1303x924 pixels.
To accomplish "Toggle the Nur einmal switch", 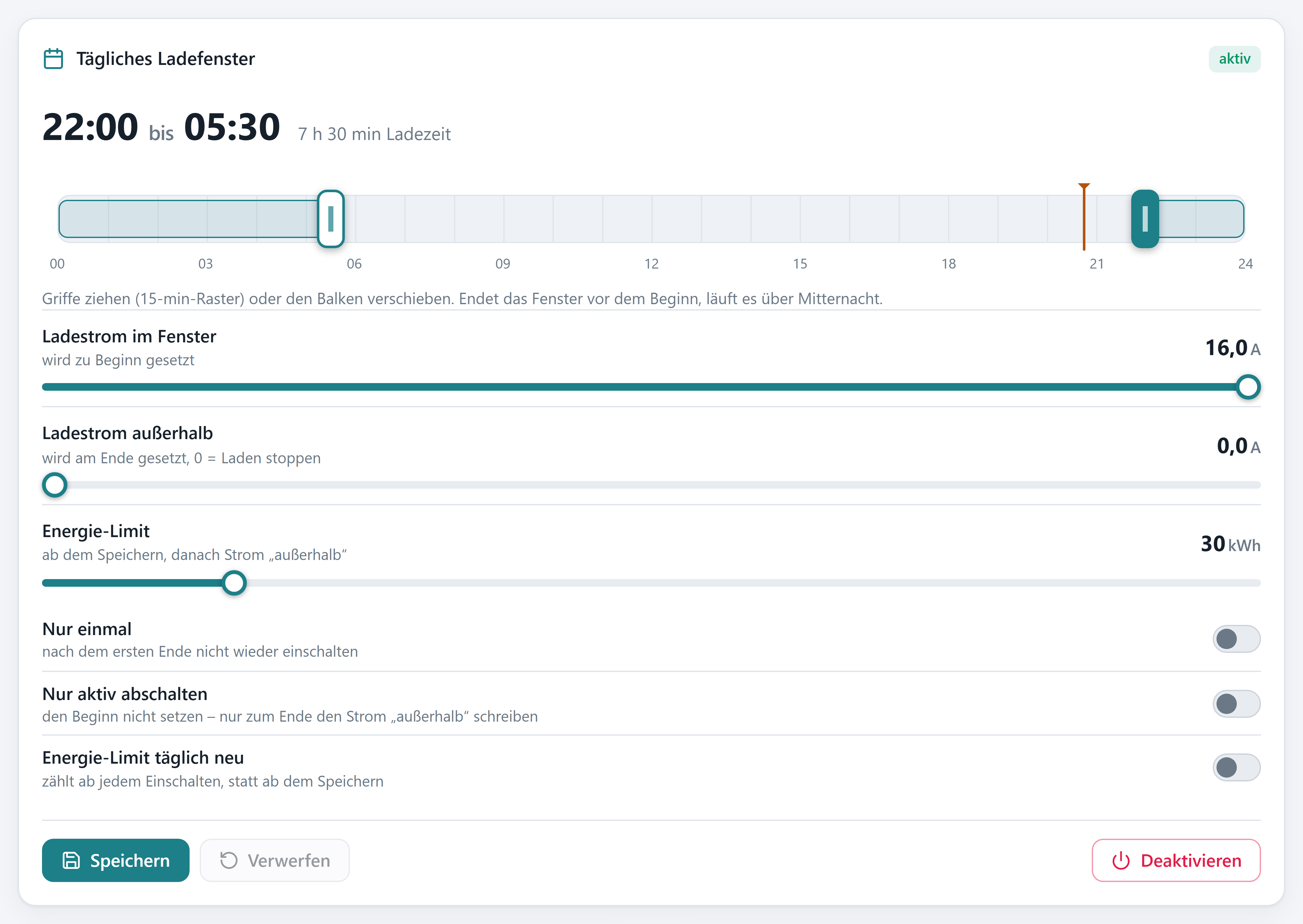I will 1237,639.
